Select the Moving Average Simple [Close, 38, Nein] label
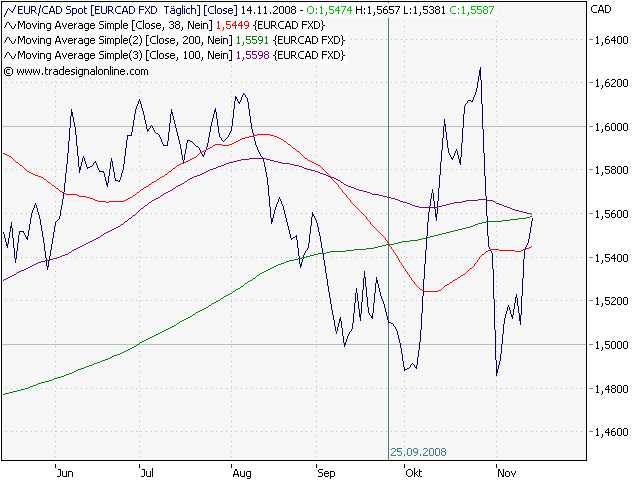This screenshot has width=640, height=480. [115, 25]
